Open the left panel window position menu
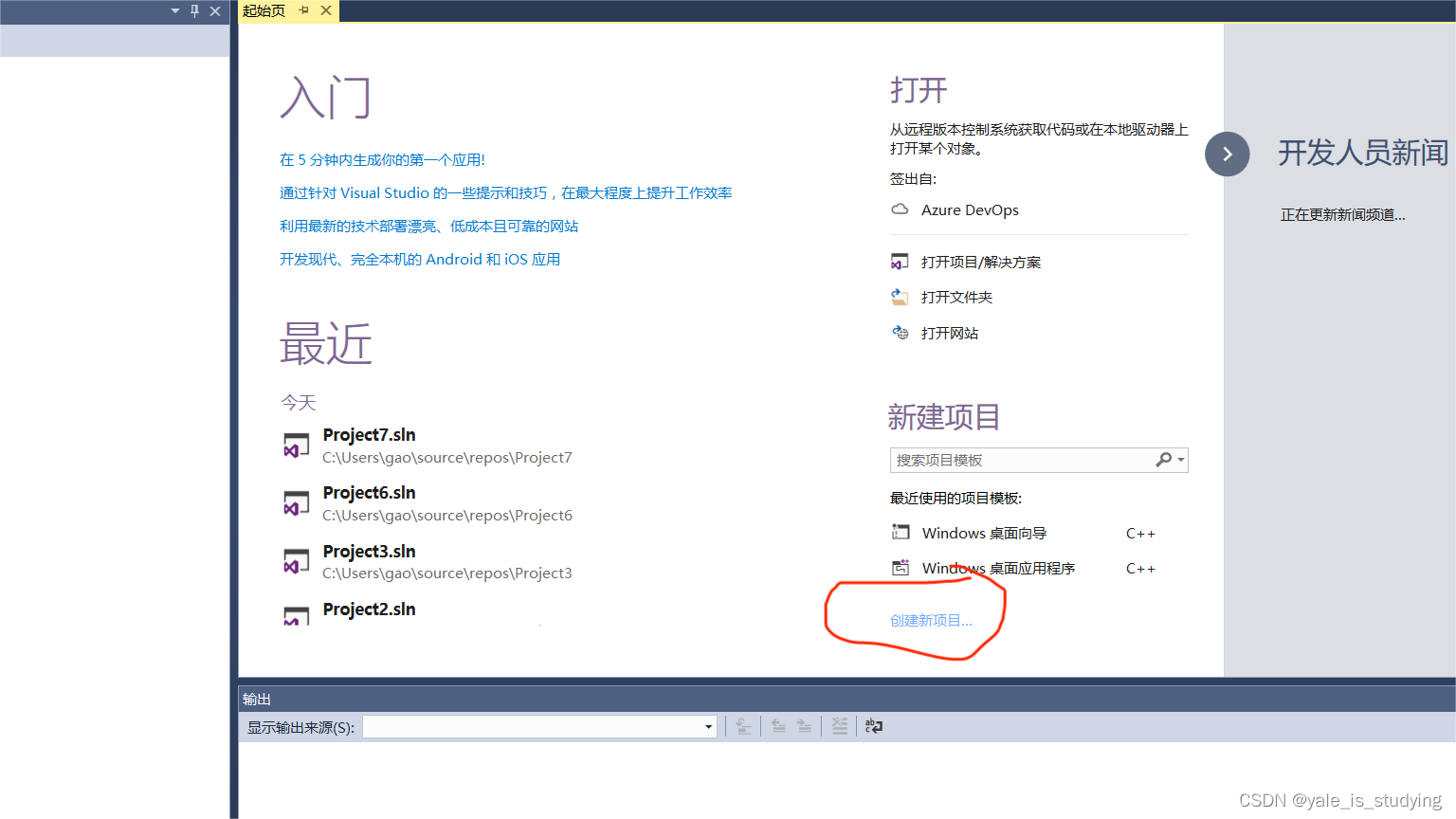Image resolution: width=1456 pixels, height=819 pixels. click(x=175, y=11)
